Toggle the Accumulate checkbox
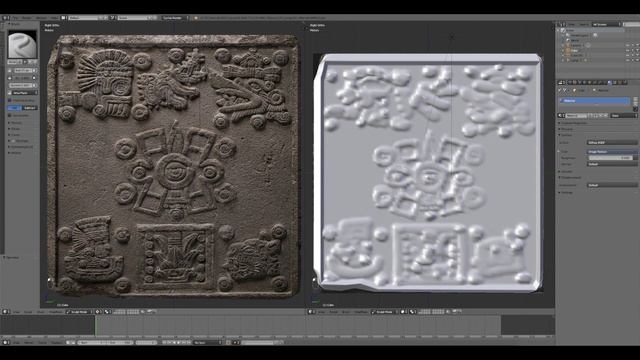 coord(10,116)
